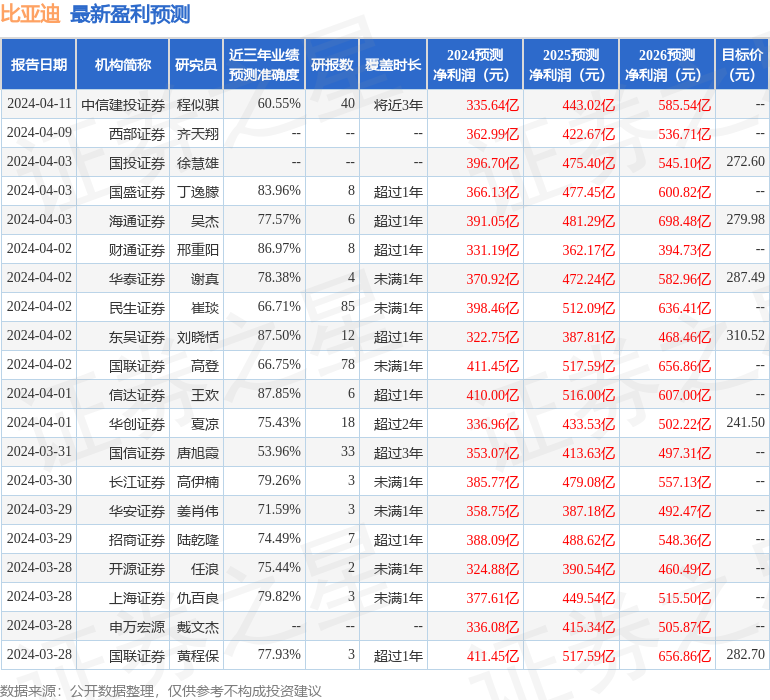Click the date 2024-04-09
The image size is (770, 700).
[x=39, y=132]
